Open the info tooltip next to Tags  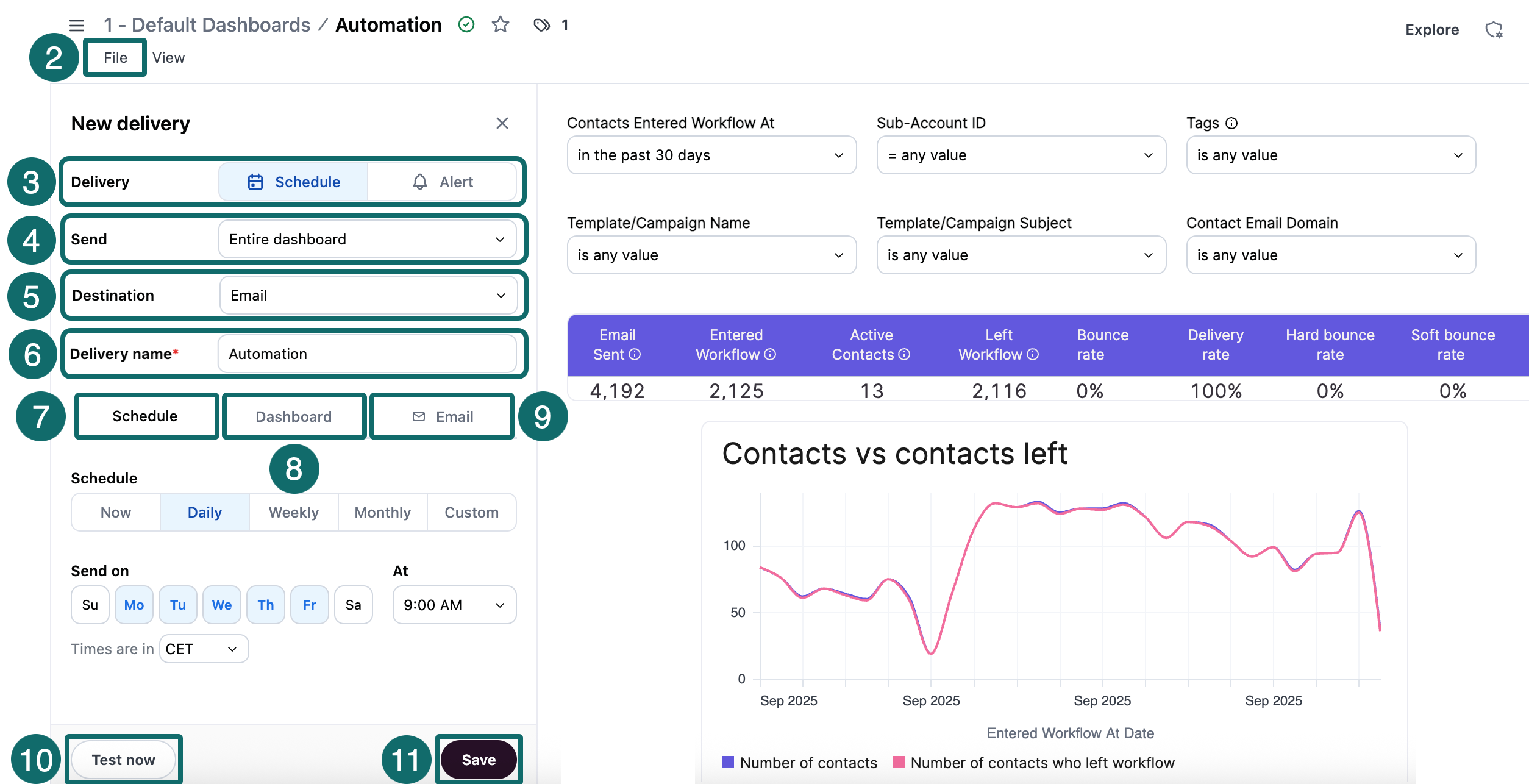click(x=1232, y=123)
